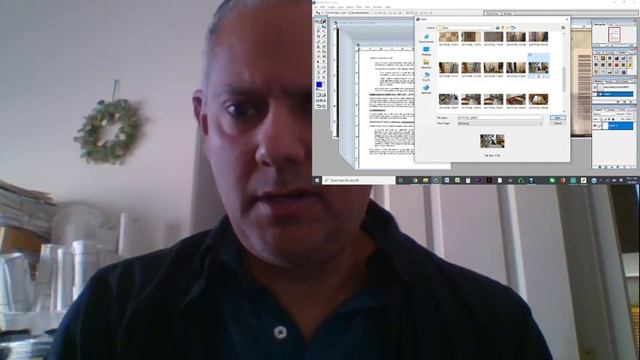The height and width of the screenshot is (360, 640).
Task: Open File Explorer from the taskbar
Action: tap(425, 180)
